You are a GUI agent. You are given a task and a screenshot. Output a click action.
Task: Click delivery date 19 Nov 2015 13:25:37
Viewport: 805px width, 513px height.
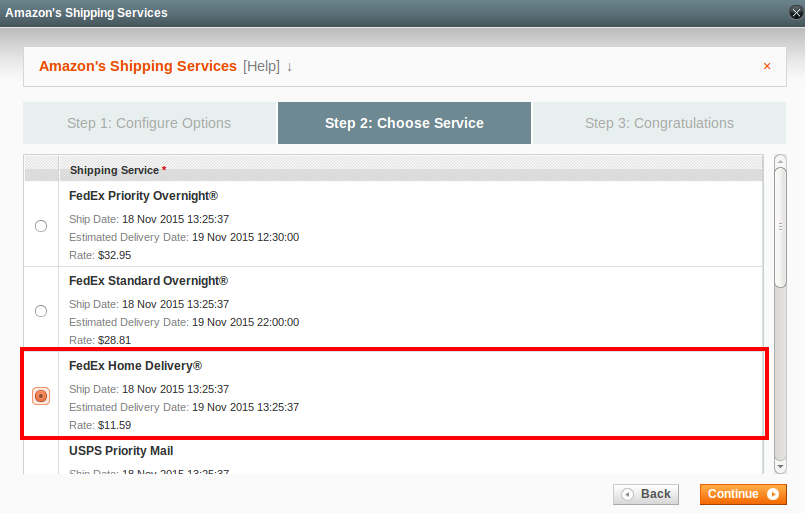pos(245,407)
